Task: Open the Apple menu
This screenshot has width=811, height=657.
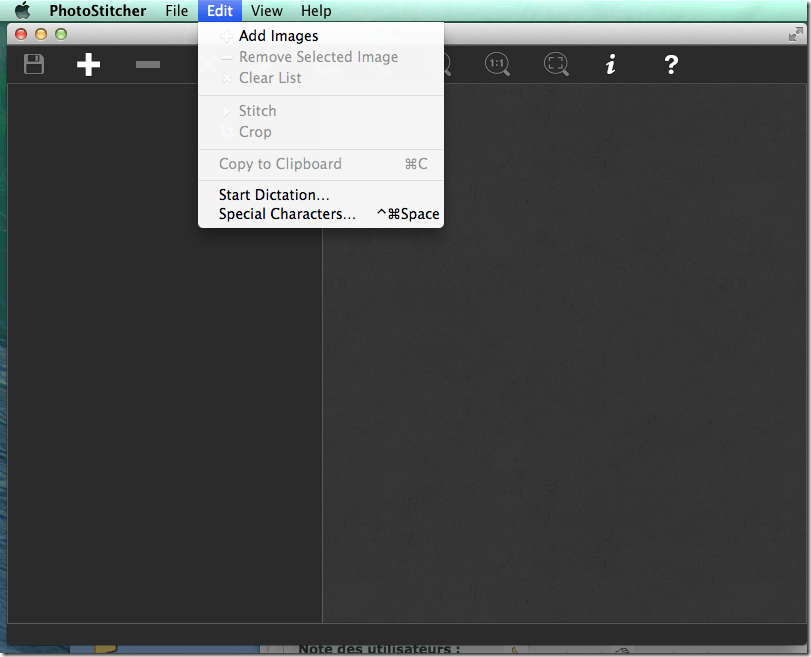Action: click(x=22, y=11)
